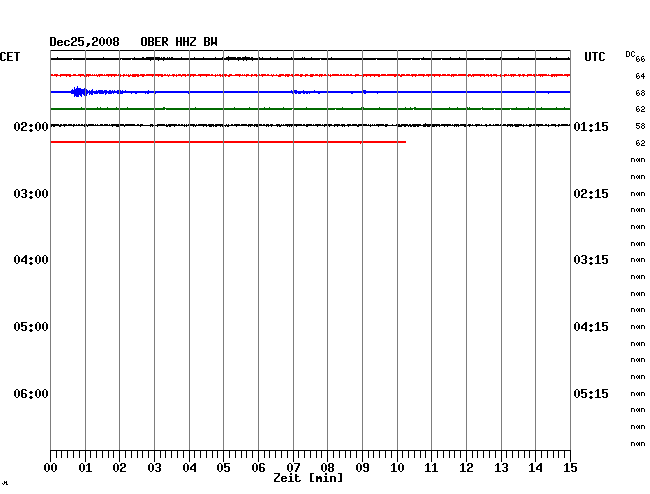Click the UTC time label 01:15
Viewport: 650px width, 494px height.
[591, 127]
